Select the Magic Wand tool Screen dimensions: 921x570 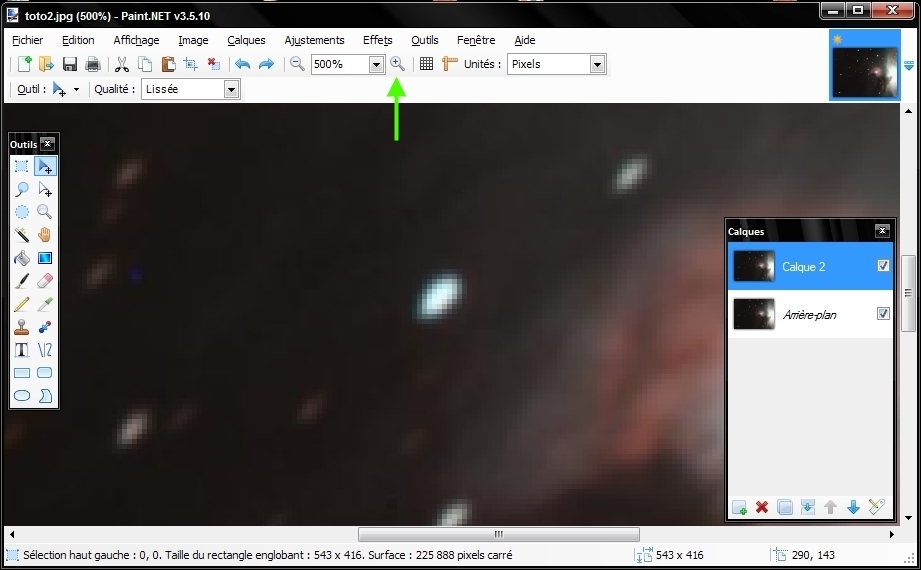(22, 235)
